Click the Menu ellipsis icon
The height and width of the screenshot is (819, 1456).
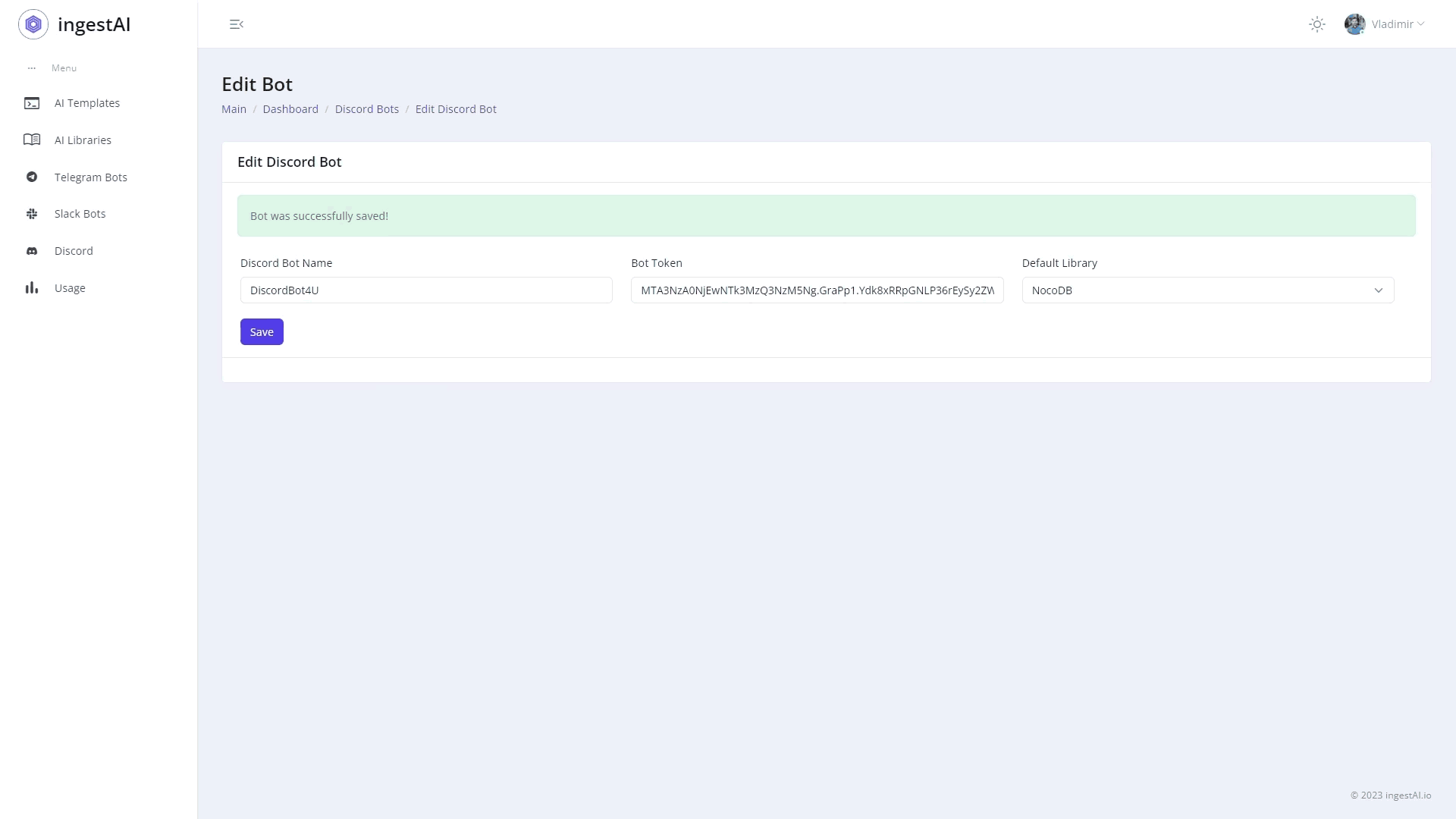(32, 68)
